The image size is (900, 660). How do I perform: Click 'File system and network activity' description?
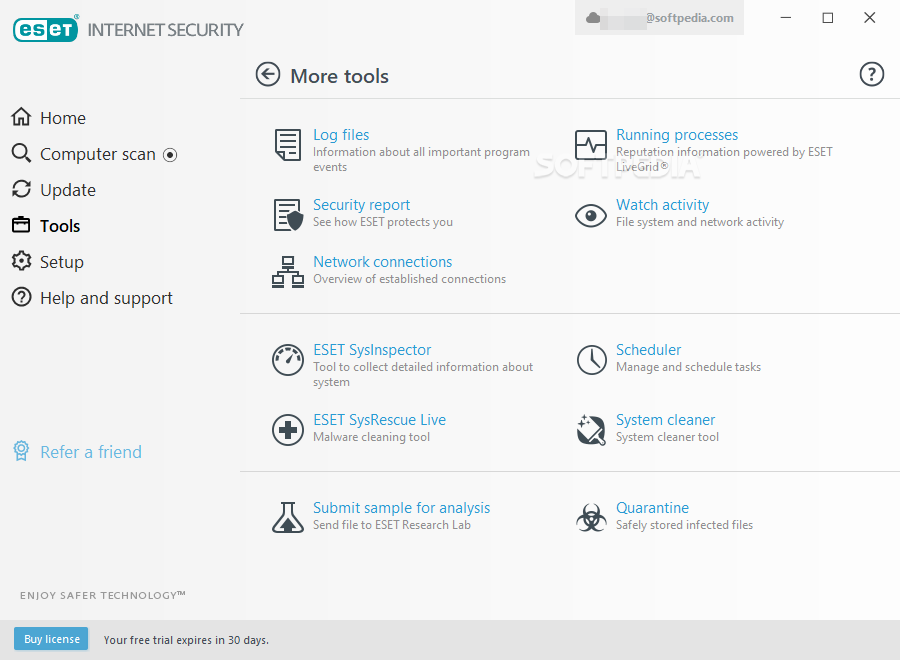pyautogui.click(x=700, y=222)
